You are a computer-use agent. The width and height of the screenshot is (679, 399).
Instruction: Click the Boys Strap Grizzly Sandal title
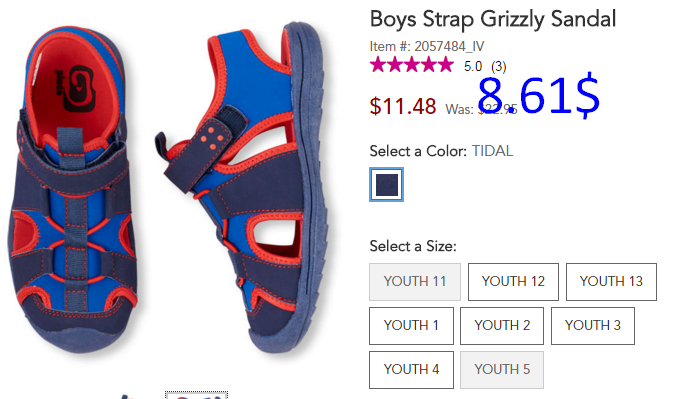point(493,19)
